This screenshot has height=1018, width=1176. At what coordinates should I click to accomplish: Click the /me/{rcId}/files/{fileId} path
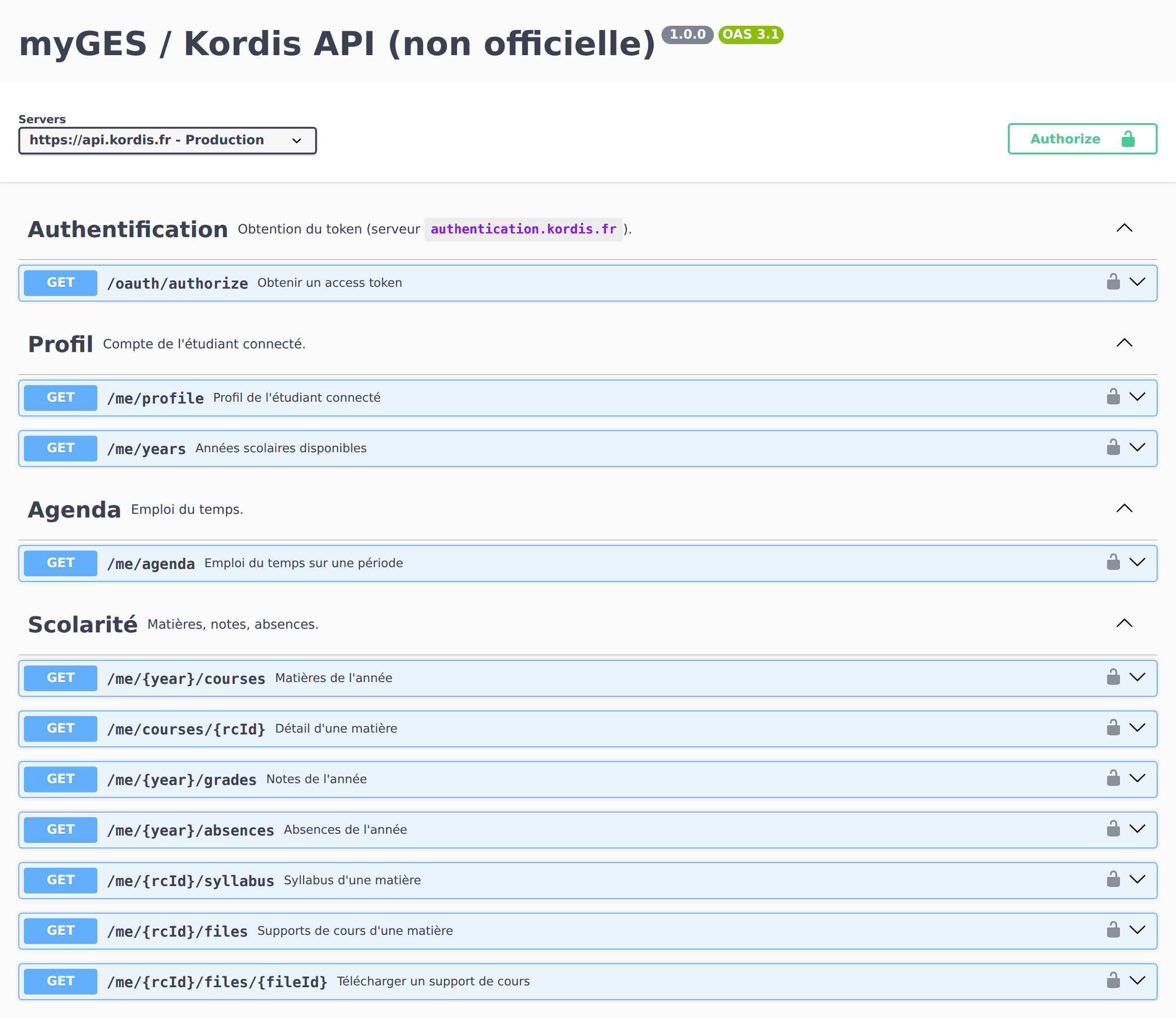pyautogui.click(x=217, y=982)
